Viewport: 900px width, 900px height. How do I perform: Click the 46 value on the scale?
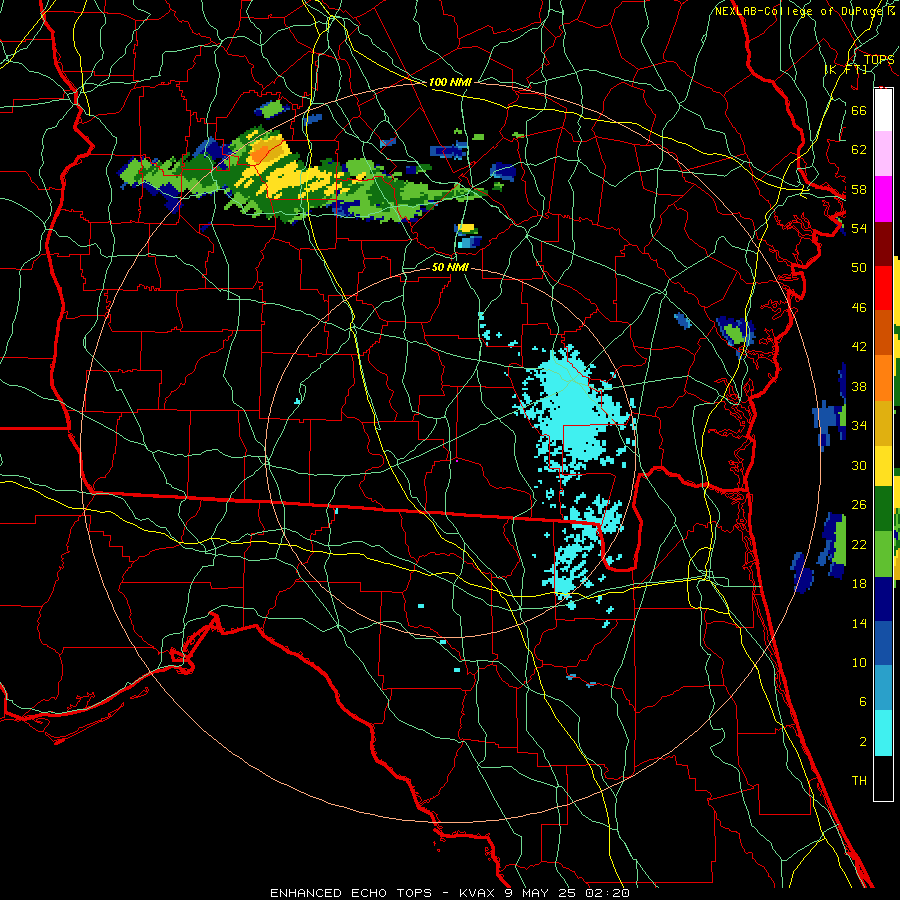pyautogui.click(x=859, y=308)
